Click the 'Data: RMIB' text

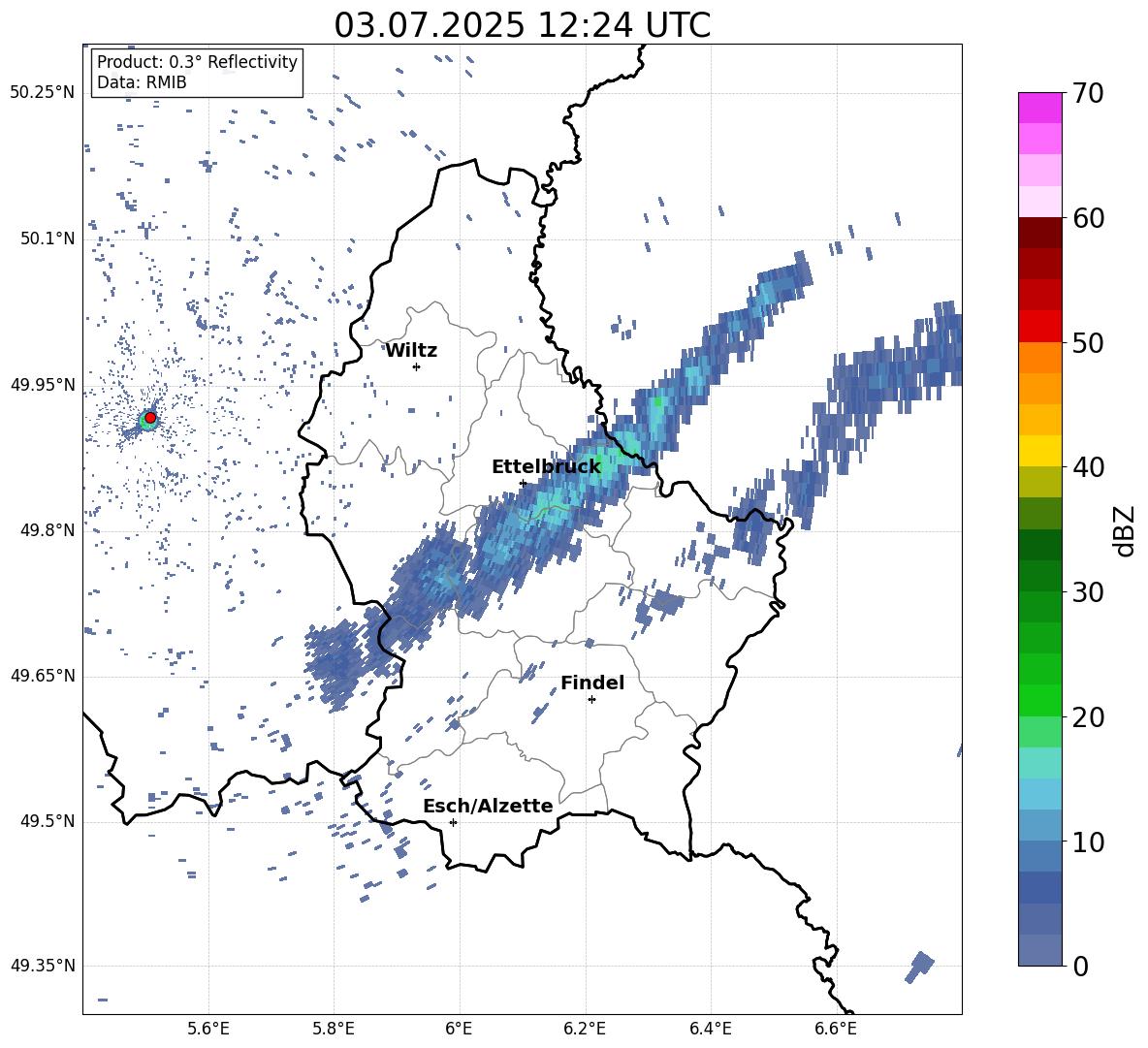[x=142, y=82]
